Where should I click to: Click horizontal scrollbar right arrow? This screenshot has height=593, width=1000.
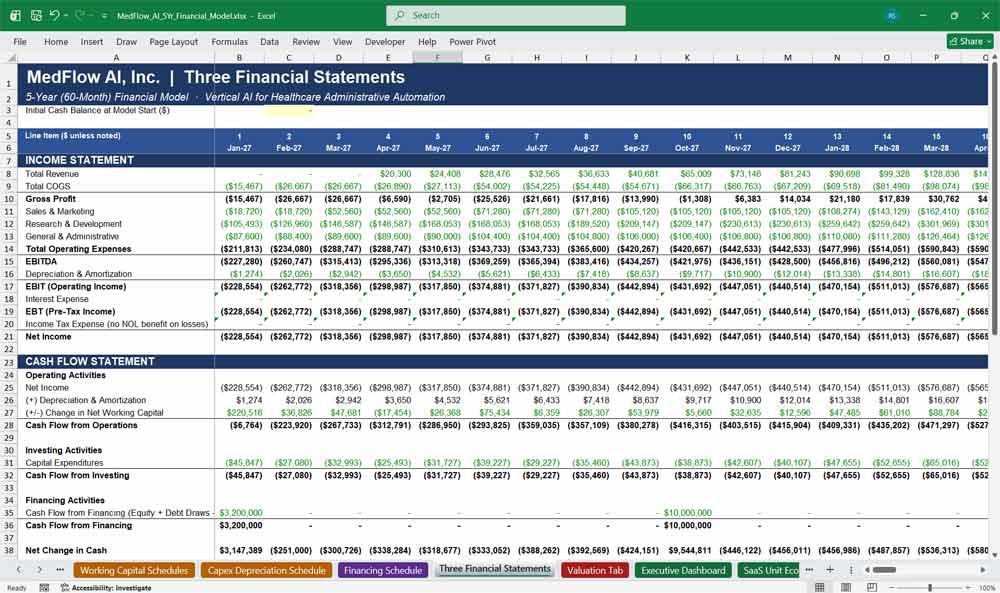click(985, 569)
